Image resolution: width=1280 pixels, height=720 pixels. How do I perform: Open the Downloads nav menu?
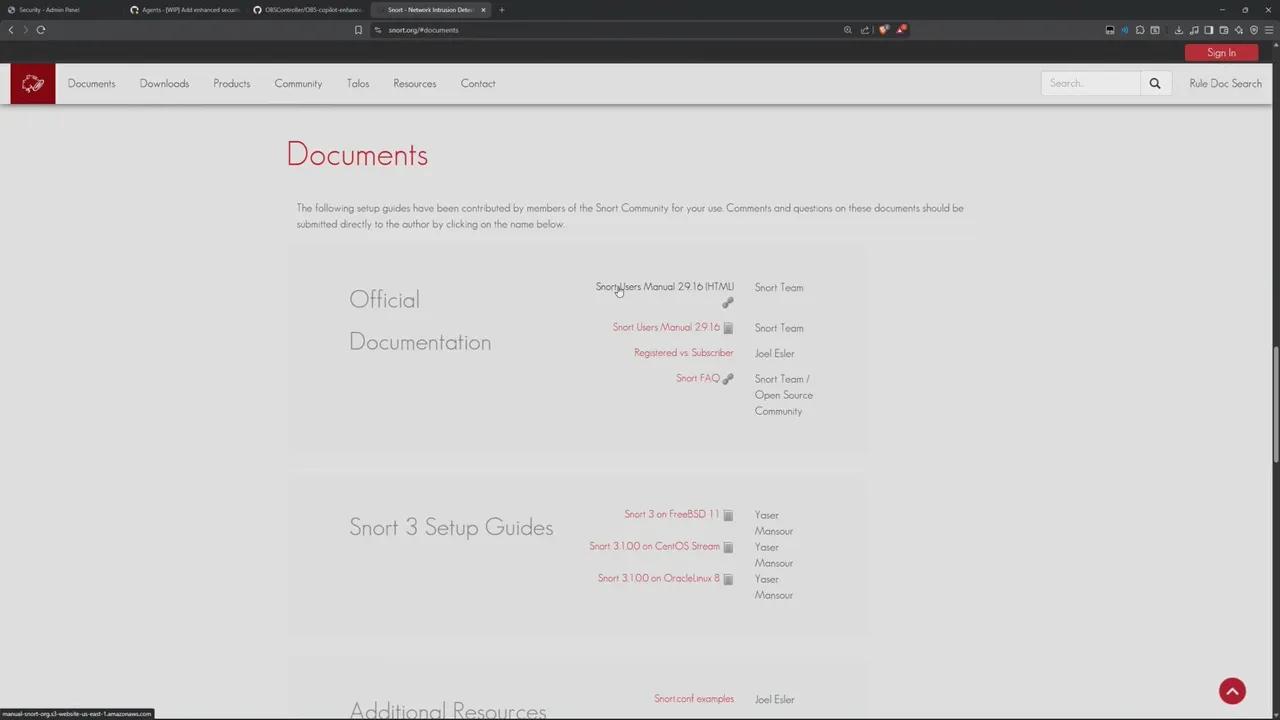tap(164, 84)
